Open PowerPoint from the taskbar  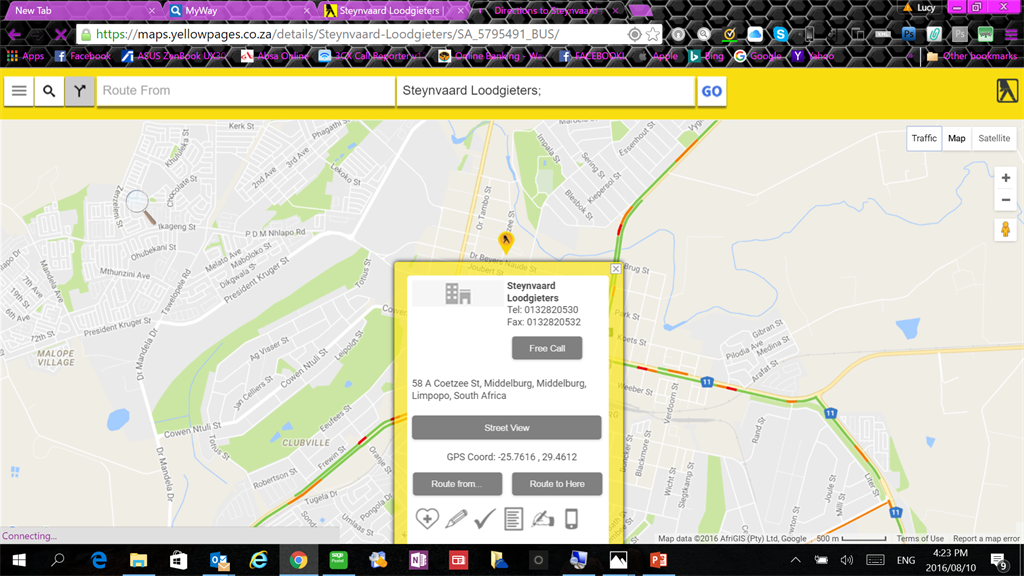[658, 560]
